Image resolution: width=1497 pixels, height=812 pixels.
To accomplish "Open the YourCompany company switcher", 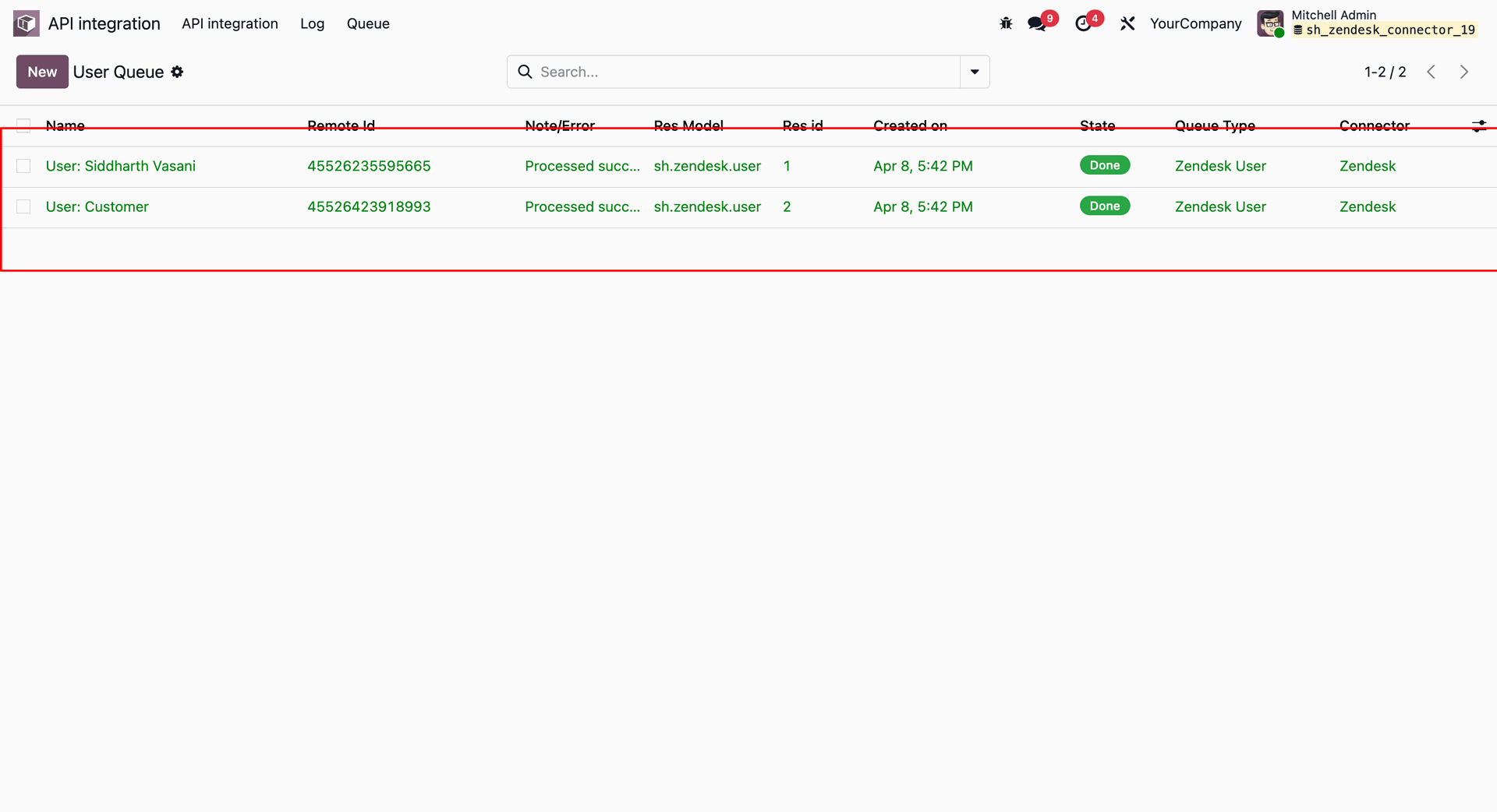I will tap(1195, 23).
